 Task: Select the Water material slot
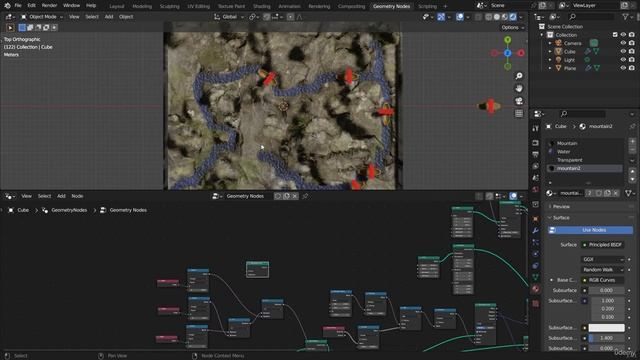pyautogui.click(x=585, y=152)
